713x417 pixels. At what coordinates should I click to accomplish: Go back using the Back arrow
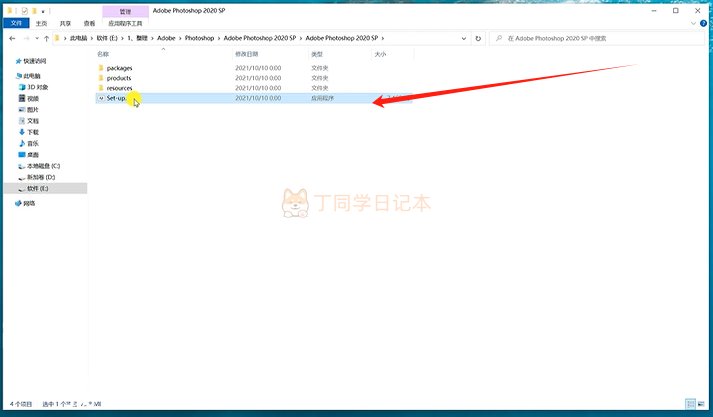[12, 39]
